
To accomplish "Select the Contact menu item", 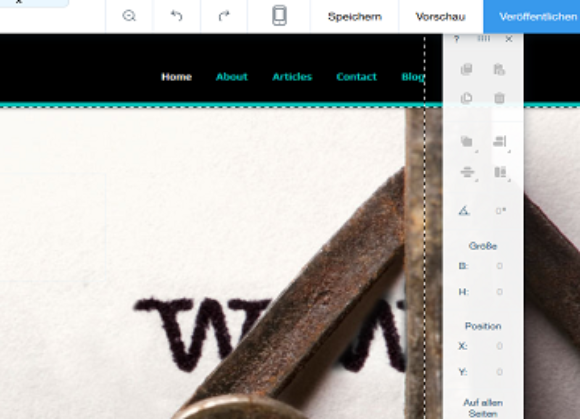I will point(356,77).
